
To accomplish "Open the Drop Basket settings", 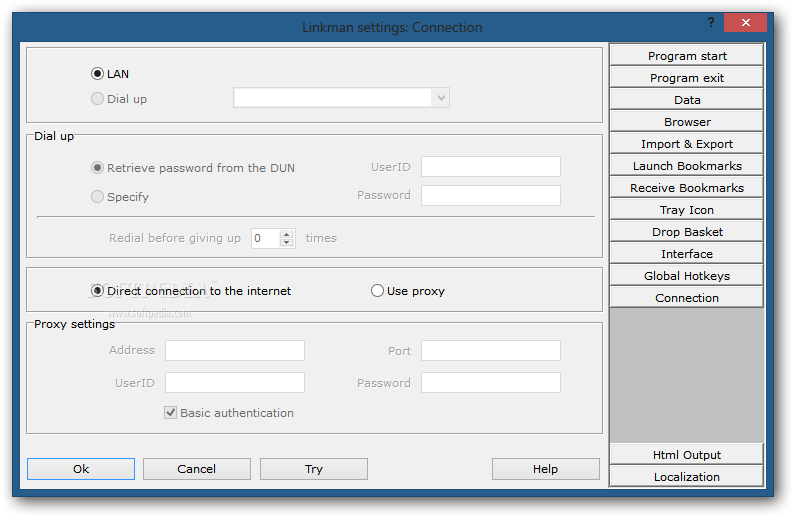I will point(687,232).
